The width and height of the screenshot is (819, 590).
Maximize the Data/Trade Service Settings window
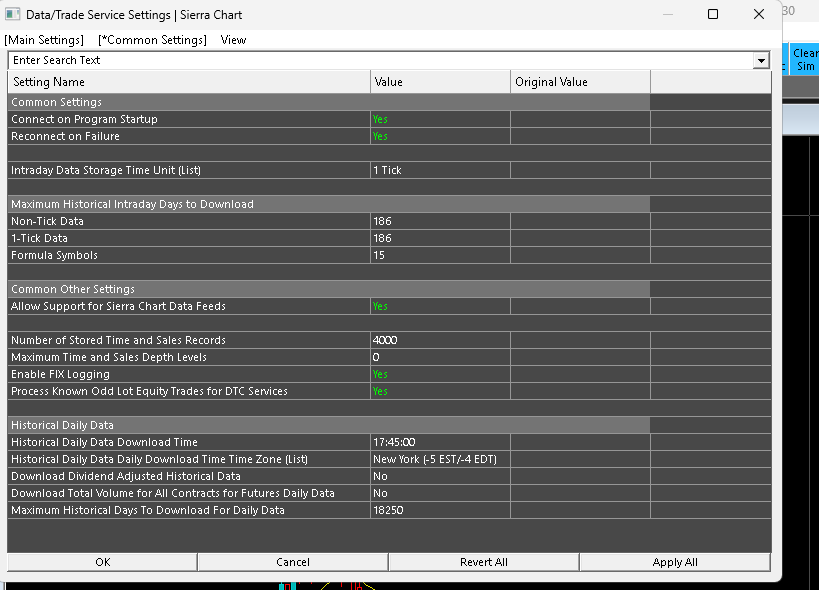pos(712,14)
